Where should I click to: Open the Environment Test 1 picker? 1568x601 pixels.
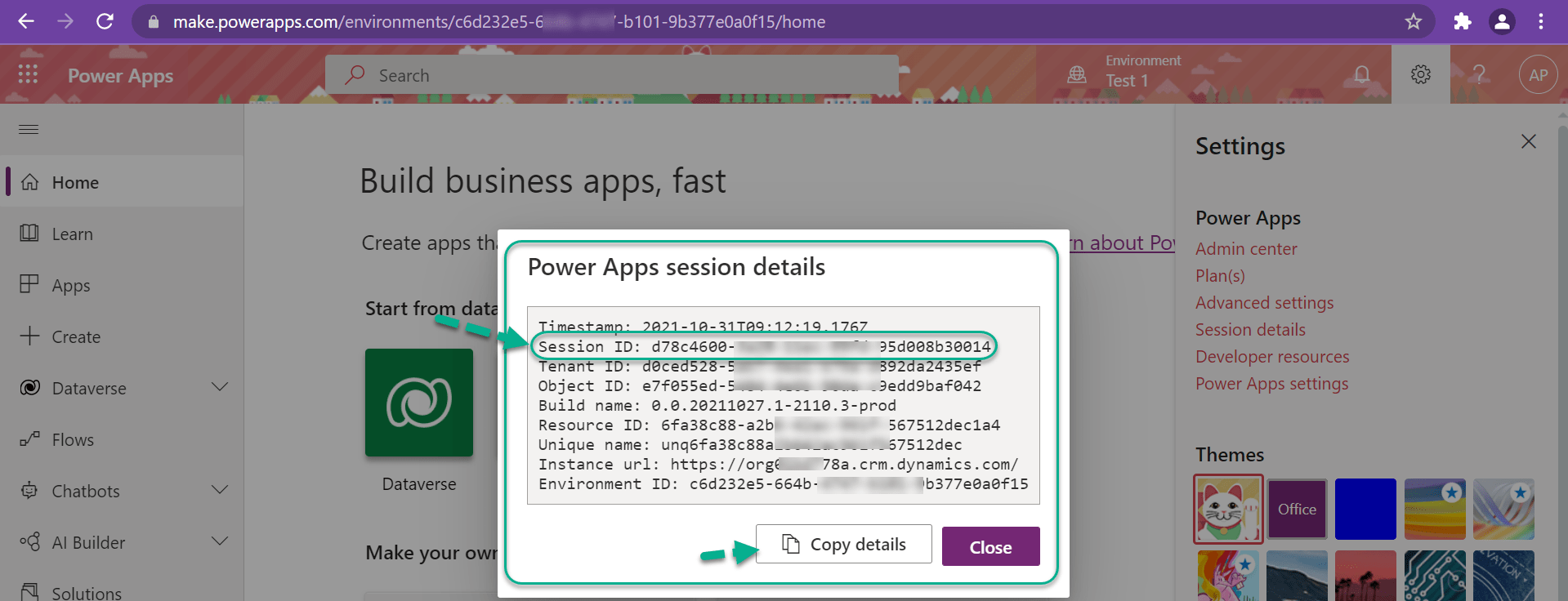pyautogui.click(x=1124, y=74)
